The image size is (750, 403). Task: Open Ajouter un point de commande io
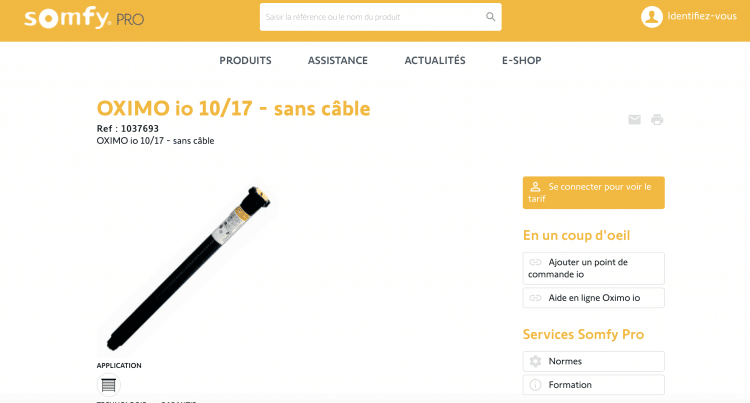pos(594,268)
